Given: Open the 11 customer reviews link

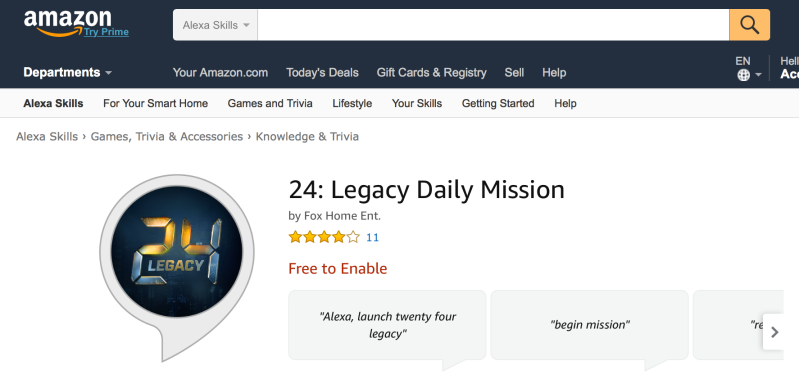Looking at the screenshot, I should (x=372, y=238).
